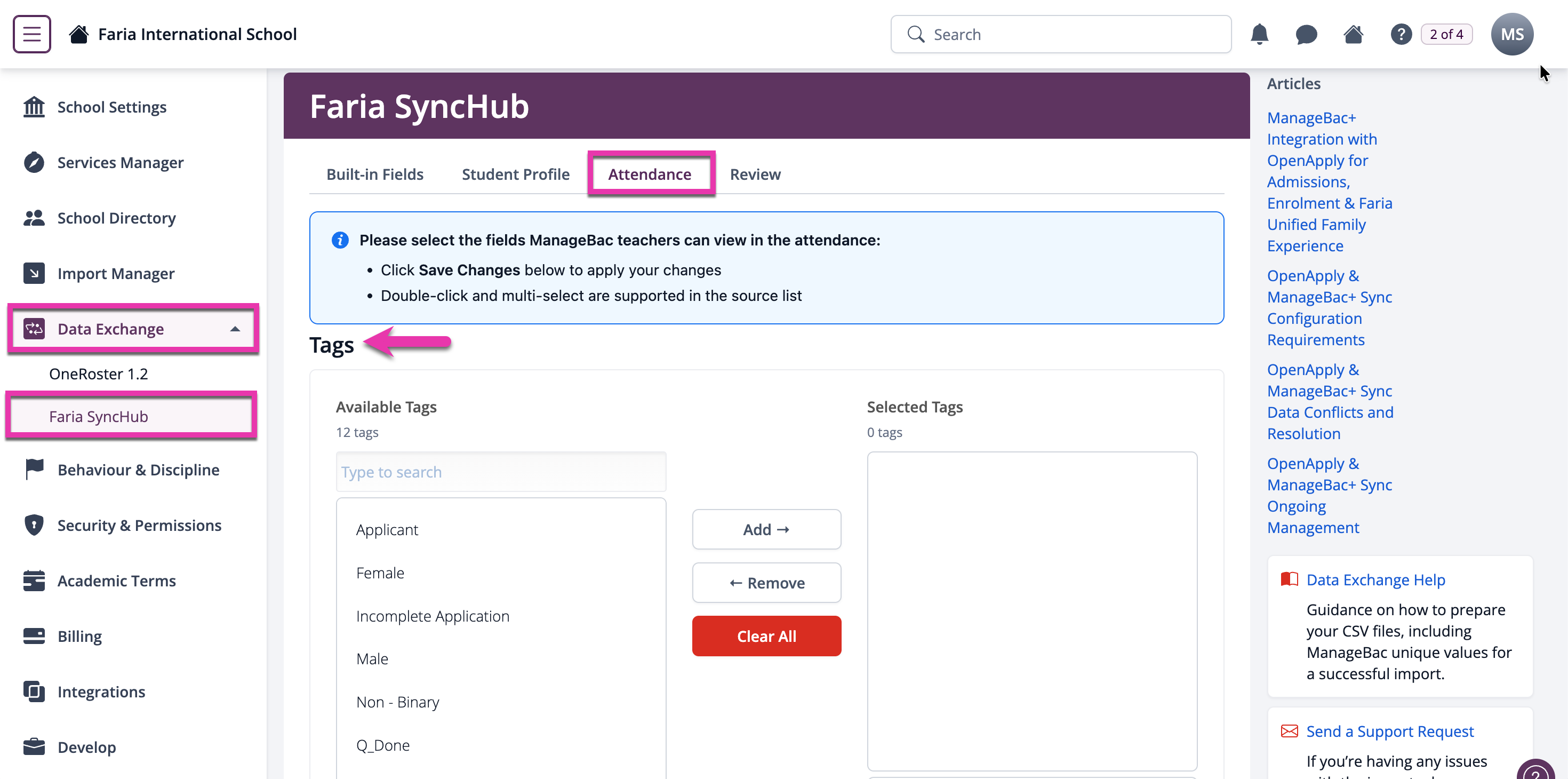Click the Add button

[x=766, y=529]
